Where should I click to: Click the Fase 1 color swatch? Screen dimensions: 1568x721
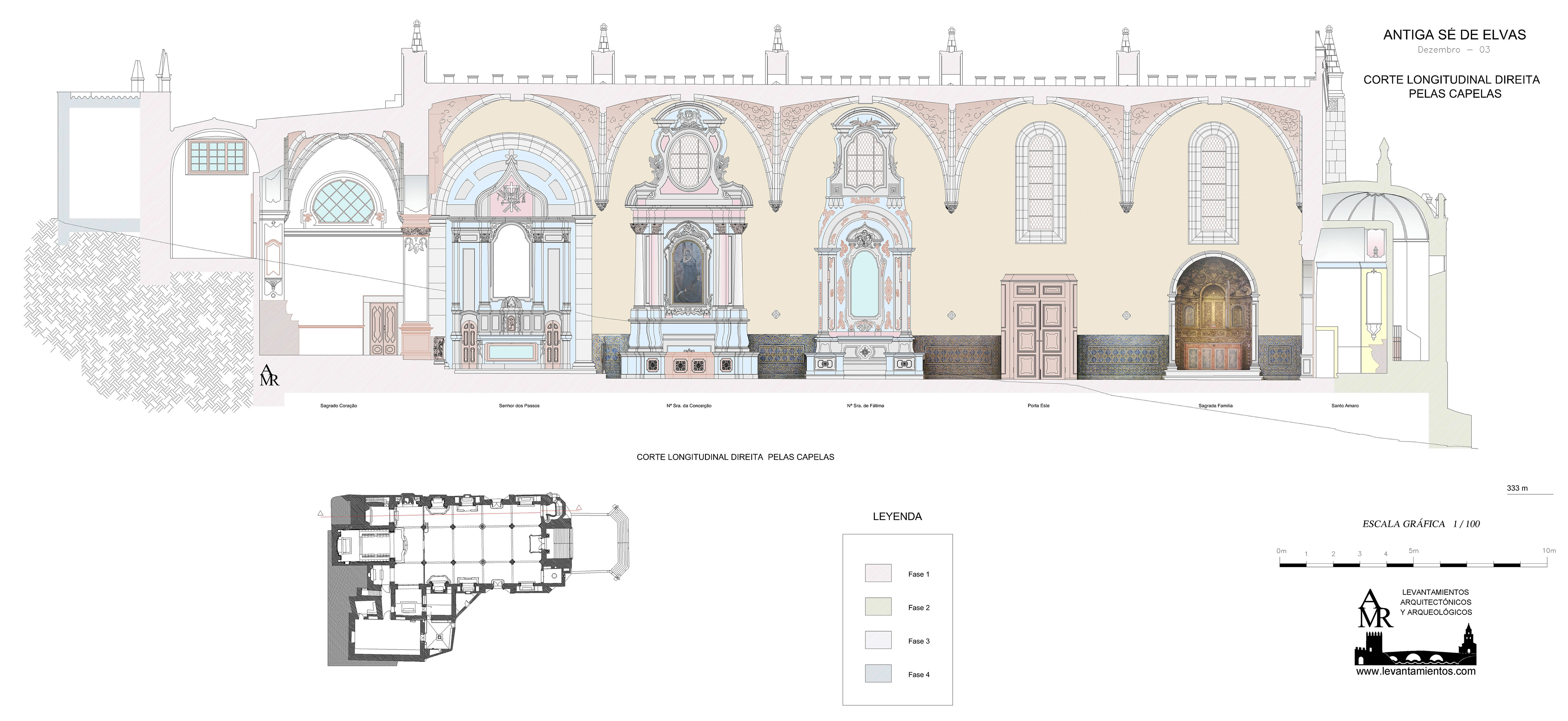tap(878, 573)
